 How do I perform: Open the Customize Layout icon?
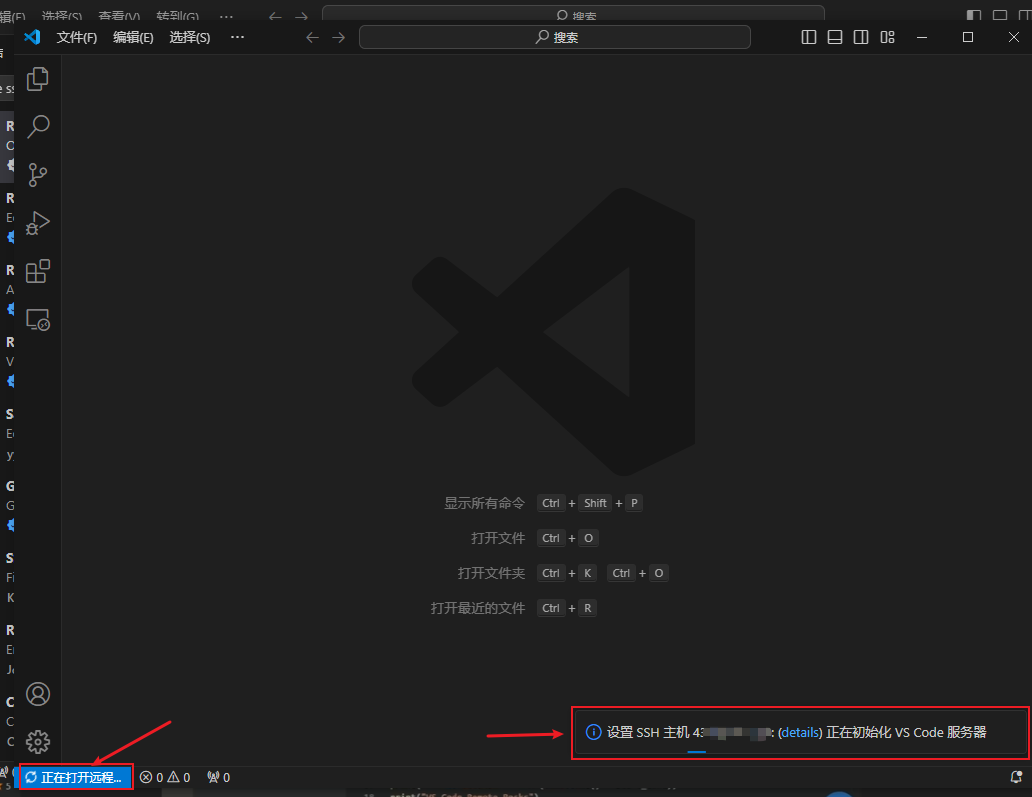point(887,37)
